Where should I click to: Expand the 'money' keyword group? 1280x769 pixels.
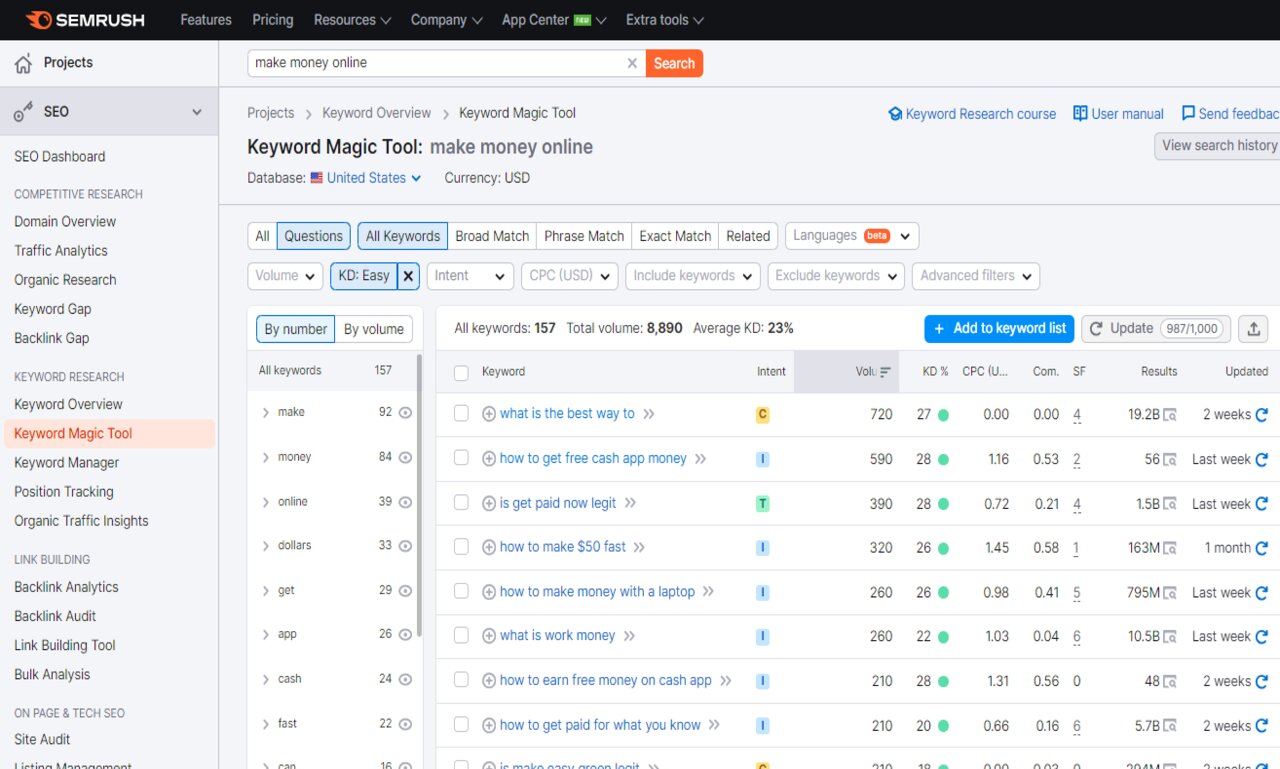click(x=265, y=457)
